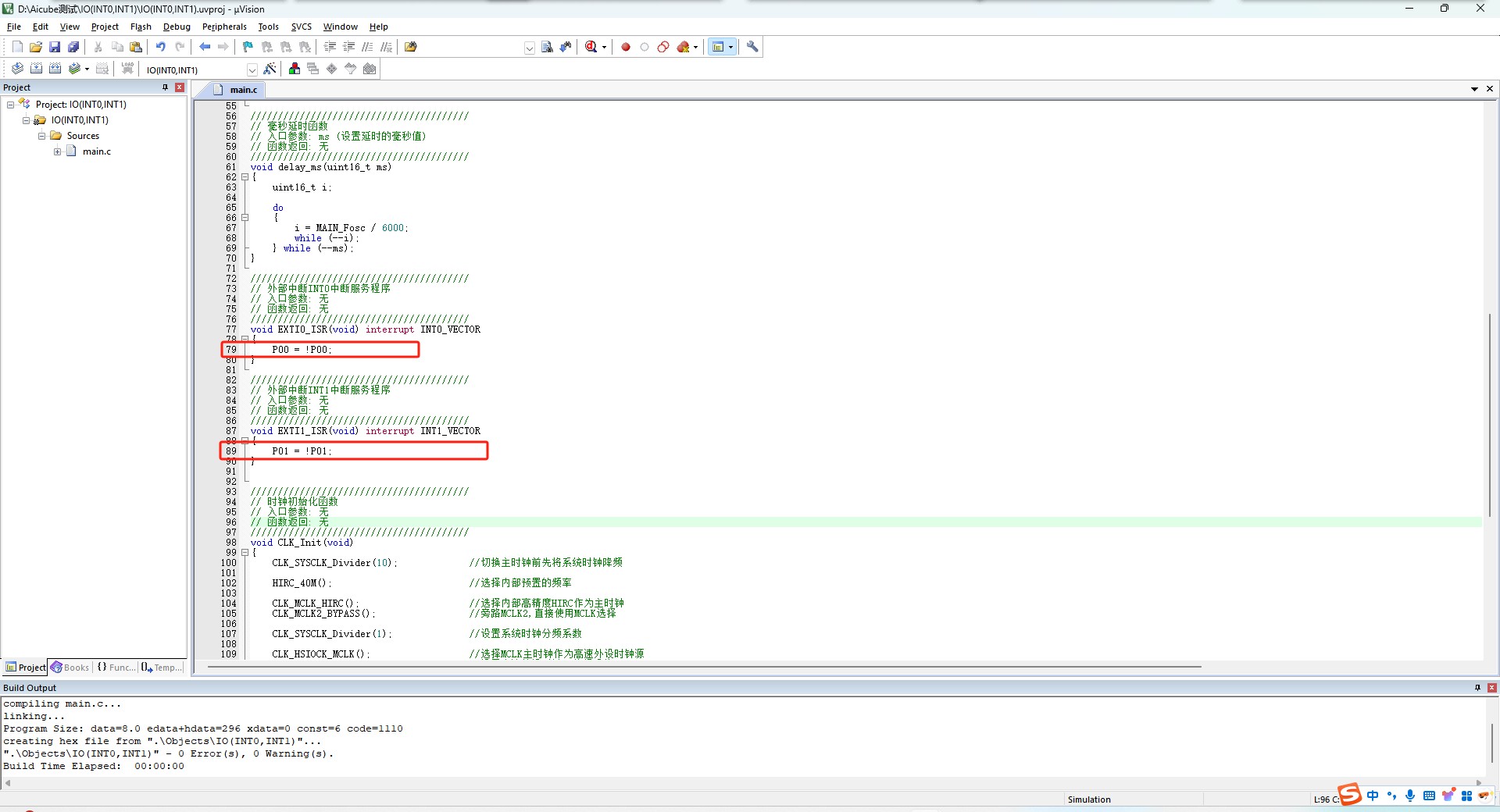Save the current file with disk icon
This screenshot has width=1500, height=812.
point(55,47)
